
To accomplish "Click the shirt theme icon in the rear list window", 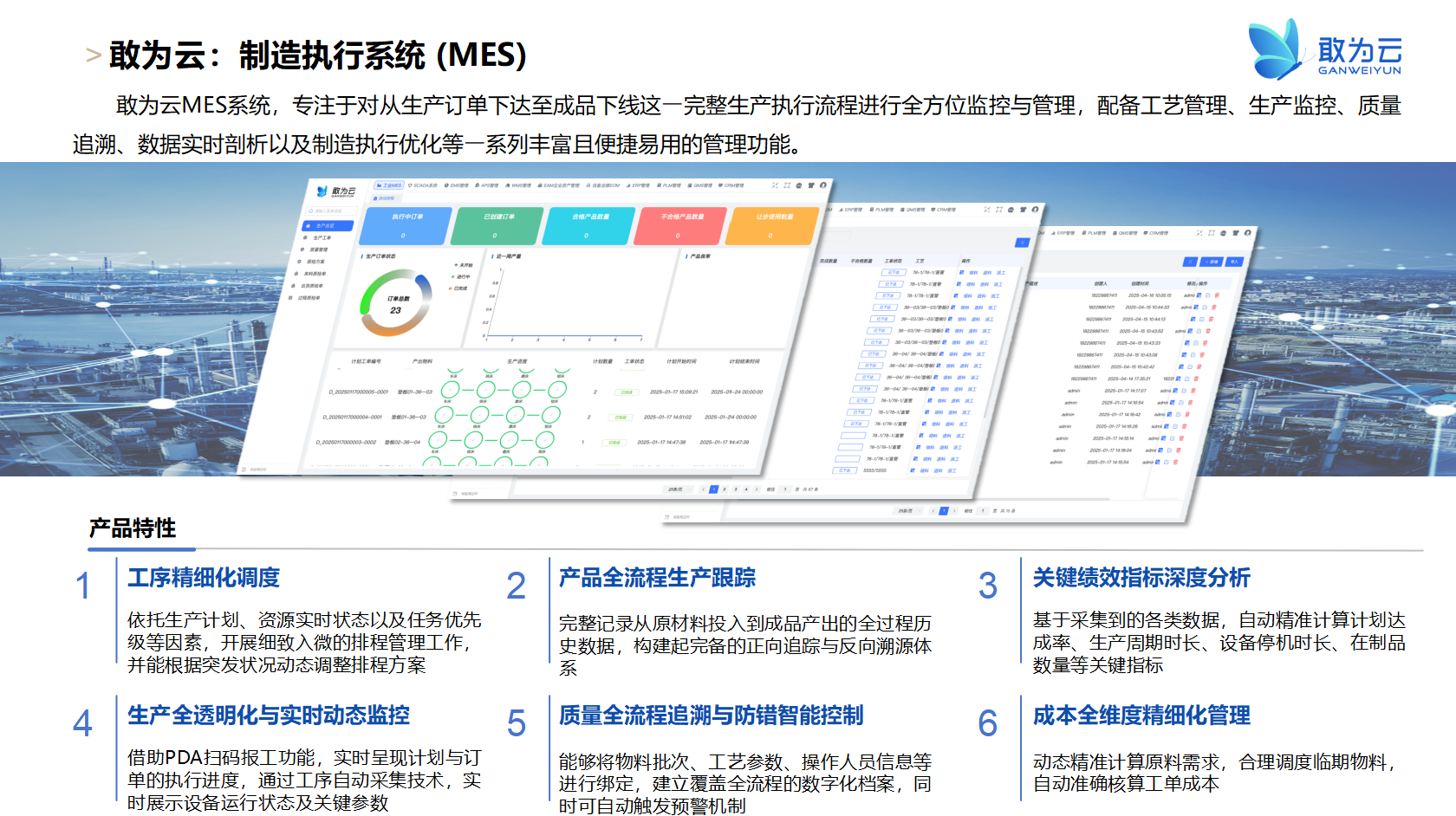I will 1236,233.
